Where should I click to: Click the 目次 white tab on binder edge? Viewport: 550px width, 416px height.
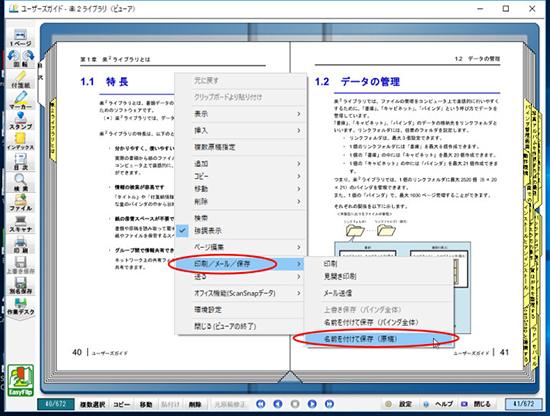coord(41,81)
